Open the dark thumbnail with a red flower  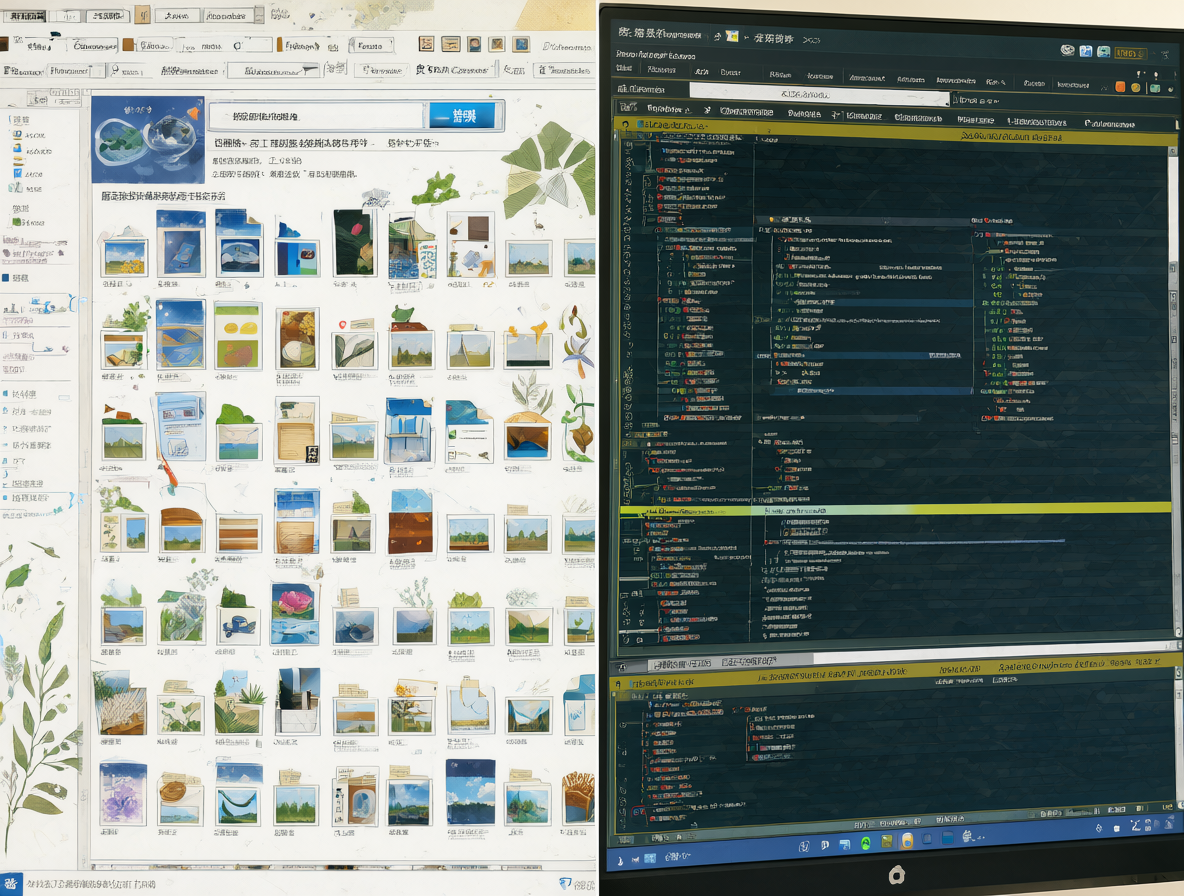coord(353,243)
